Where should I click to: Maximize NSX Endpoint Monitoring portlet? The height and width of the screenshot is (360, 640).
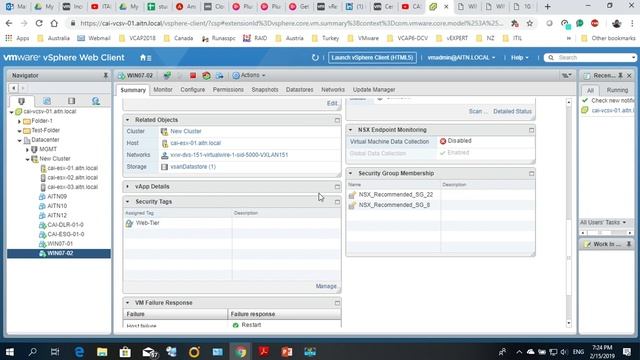coord(531,130)
